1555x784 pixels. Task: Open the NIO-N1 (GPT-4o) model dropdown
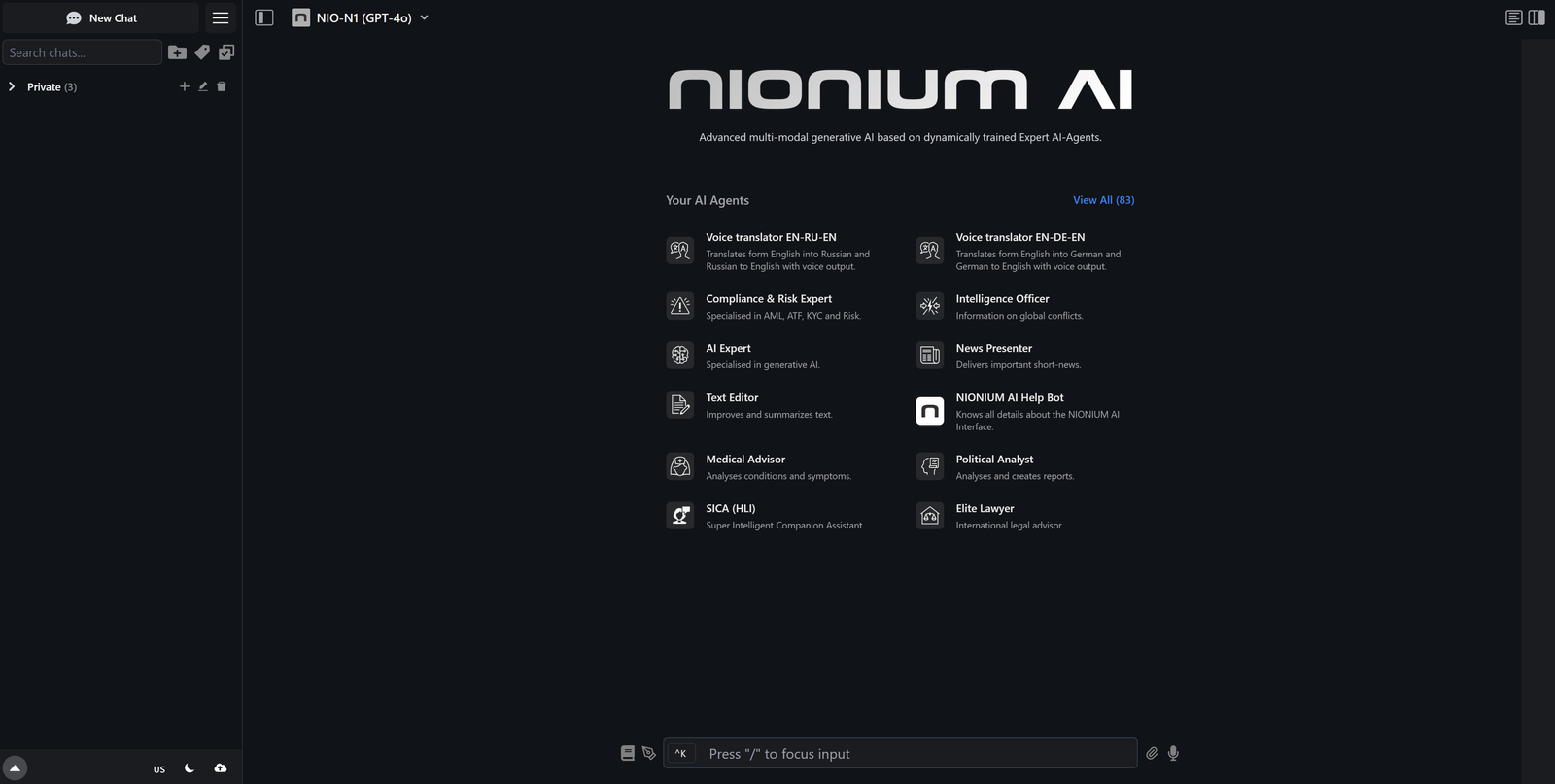pyautogui.click(x=361, y=17)
